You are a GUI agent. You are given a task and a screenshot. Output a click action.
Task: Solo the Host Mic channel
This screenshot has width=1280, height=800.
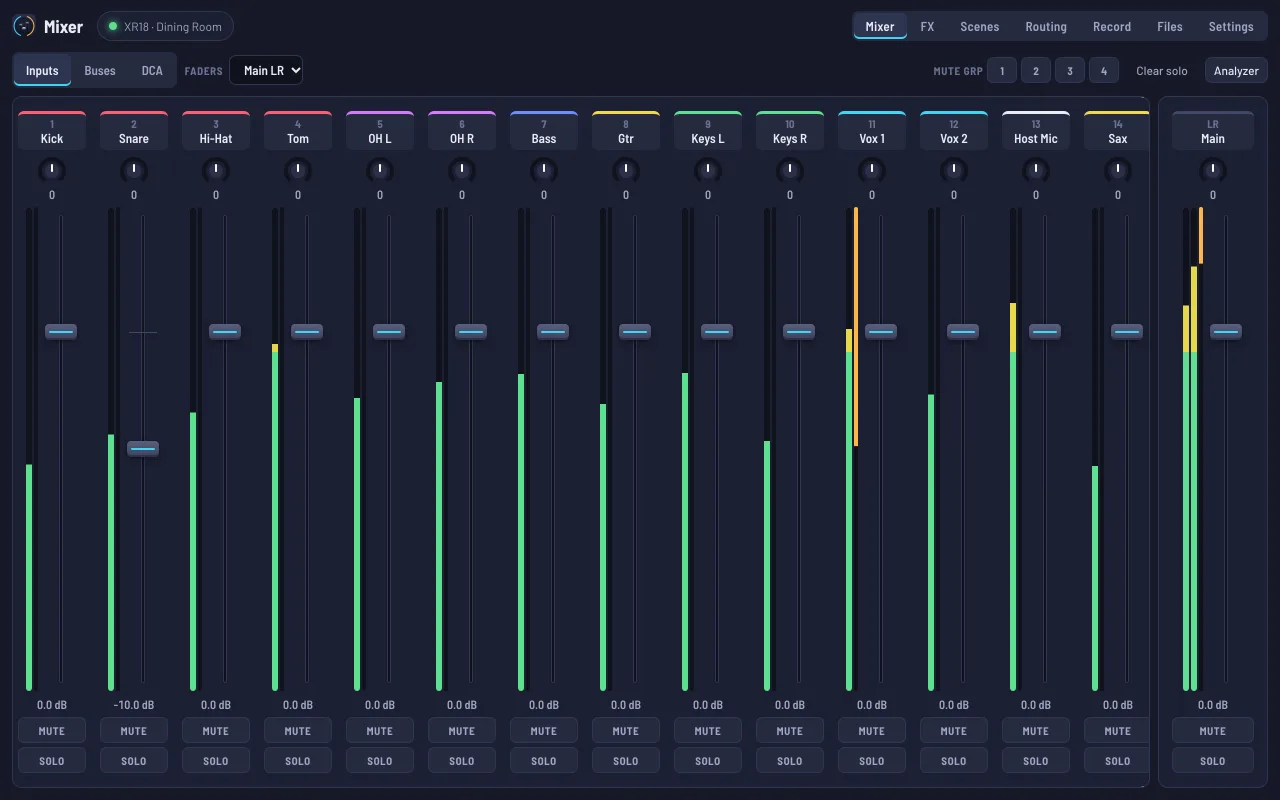[x=1036, y=761]
